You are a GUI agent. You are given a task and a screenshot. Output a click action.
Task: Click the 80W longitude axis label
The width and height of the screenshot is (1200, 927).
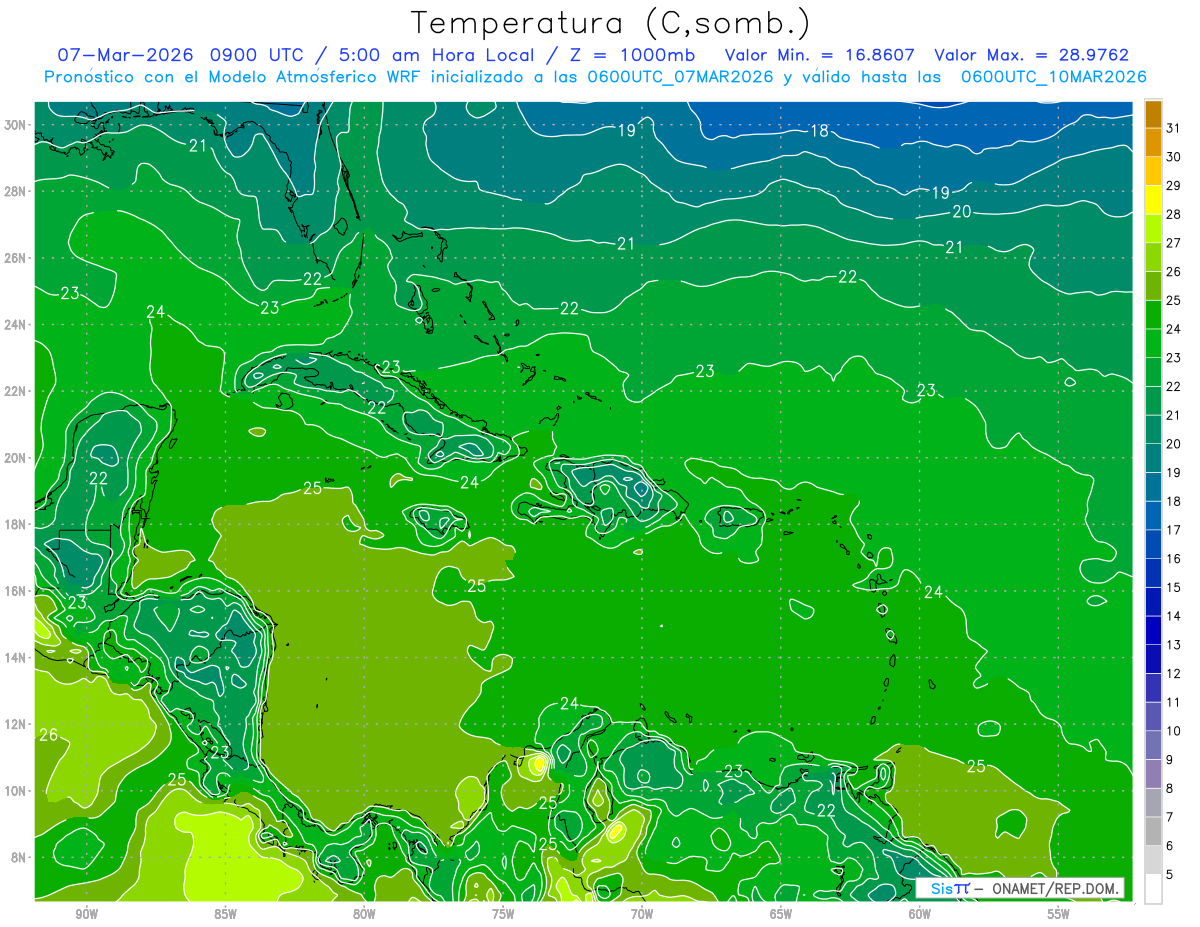[x=364, y=914]
